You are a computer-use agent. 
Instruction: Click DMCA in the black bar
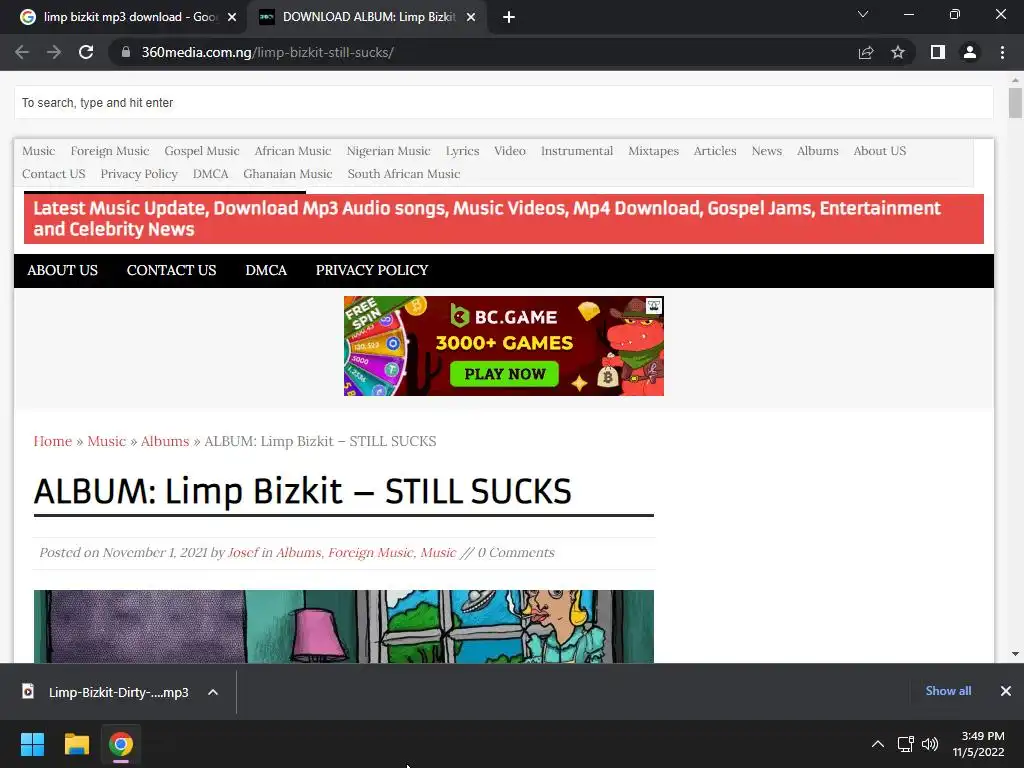(266, 270)
